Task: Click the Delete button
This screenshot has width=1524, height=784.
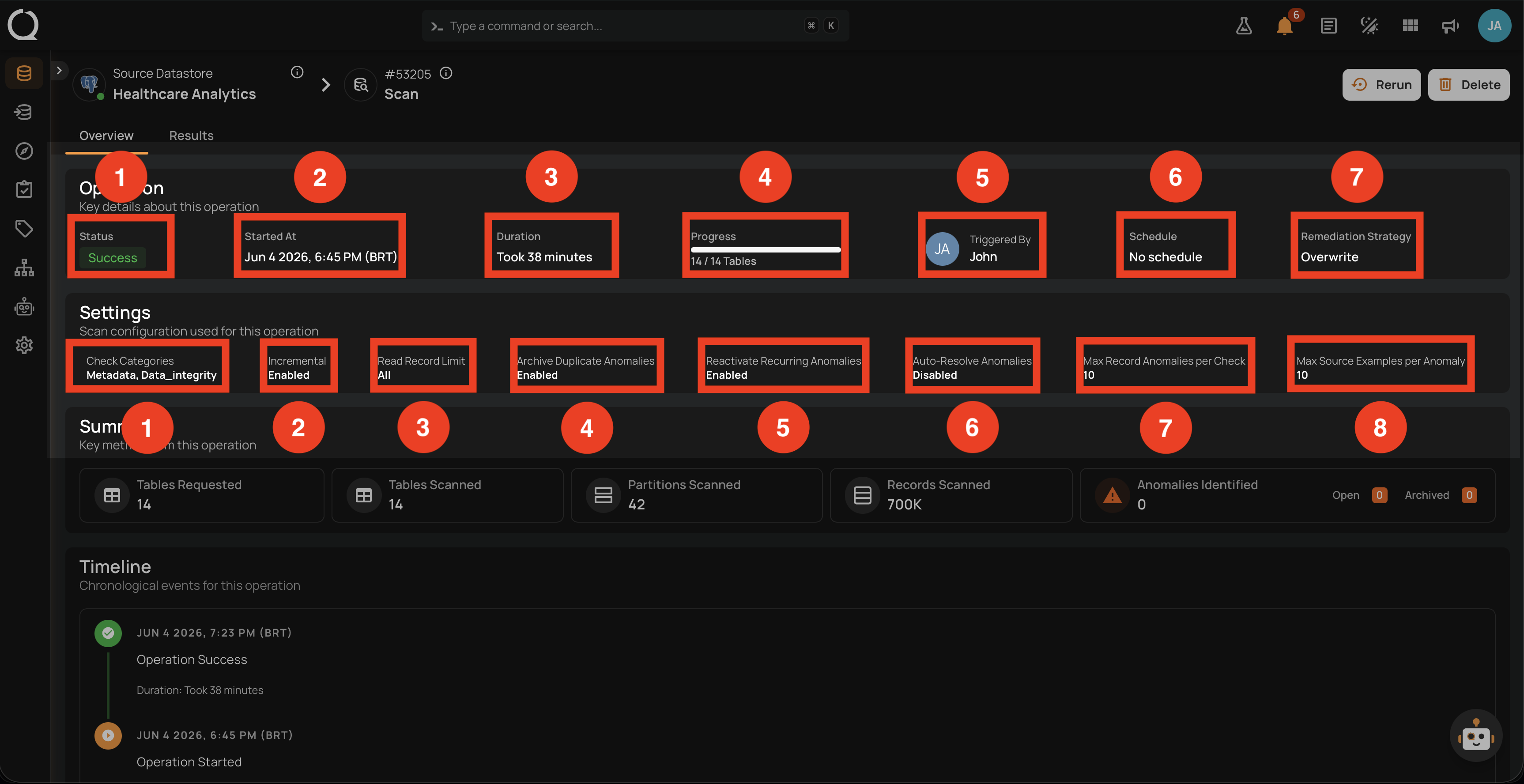Action: [x=1468, y=85]
